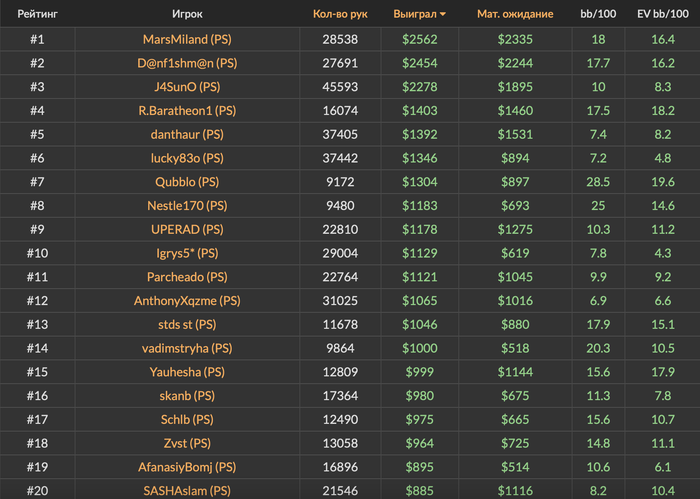View R.Baratheon1 (PS) player stats
Viewport: 700px width, 499px height.
pos(187,110)
